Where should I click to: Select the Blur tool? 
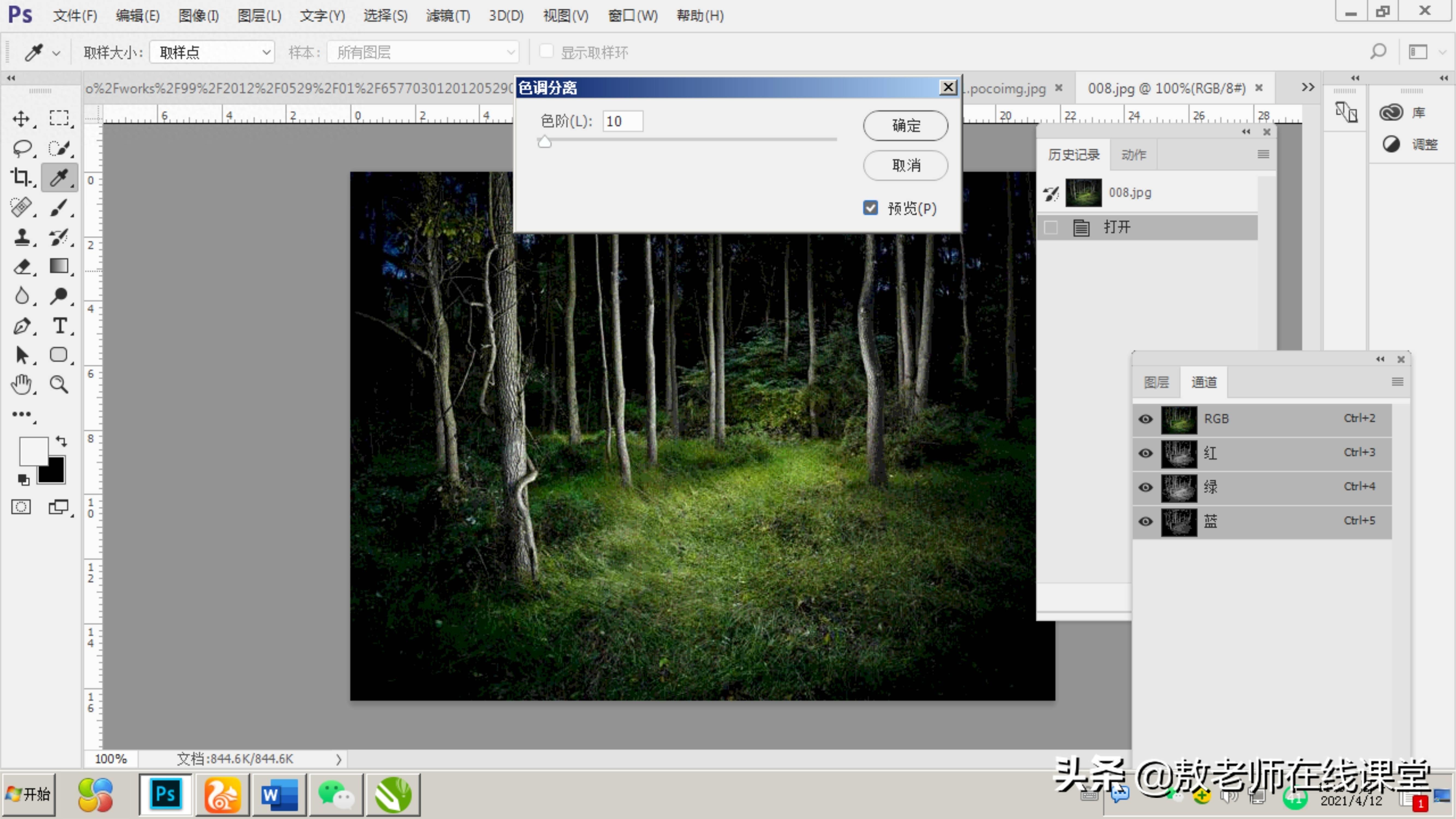(x=22, y=296)
